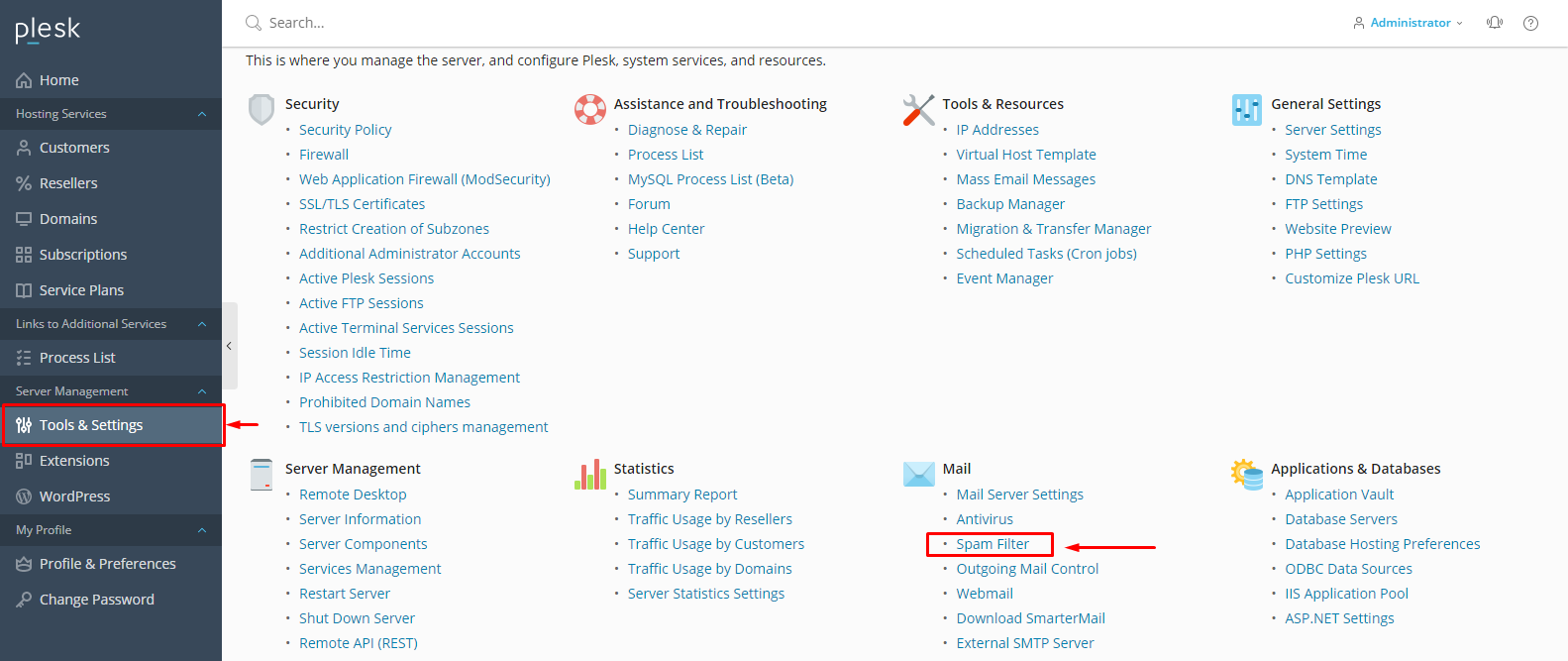Click the Assistance lifebuoy icon
The height and width of the screenshot is (661, 1568).
[590, 109]
